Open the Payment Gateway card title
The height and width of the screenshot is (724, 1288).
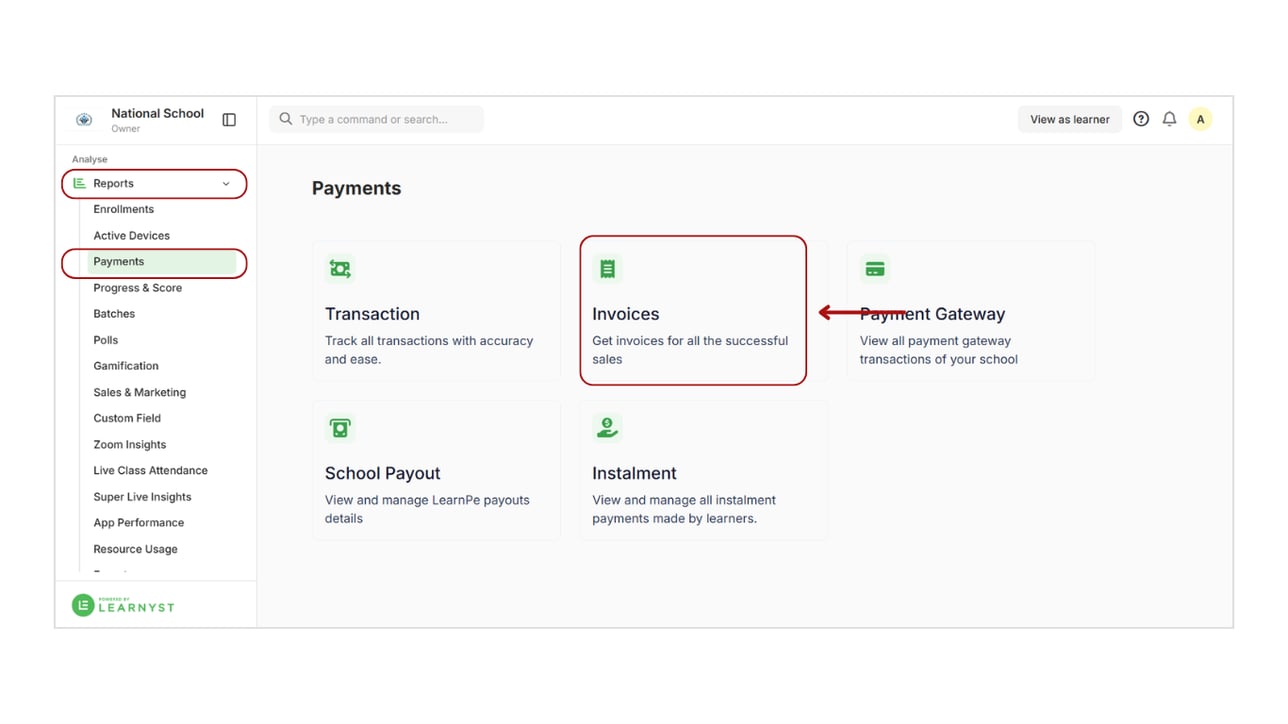tap(932, 314)
